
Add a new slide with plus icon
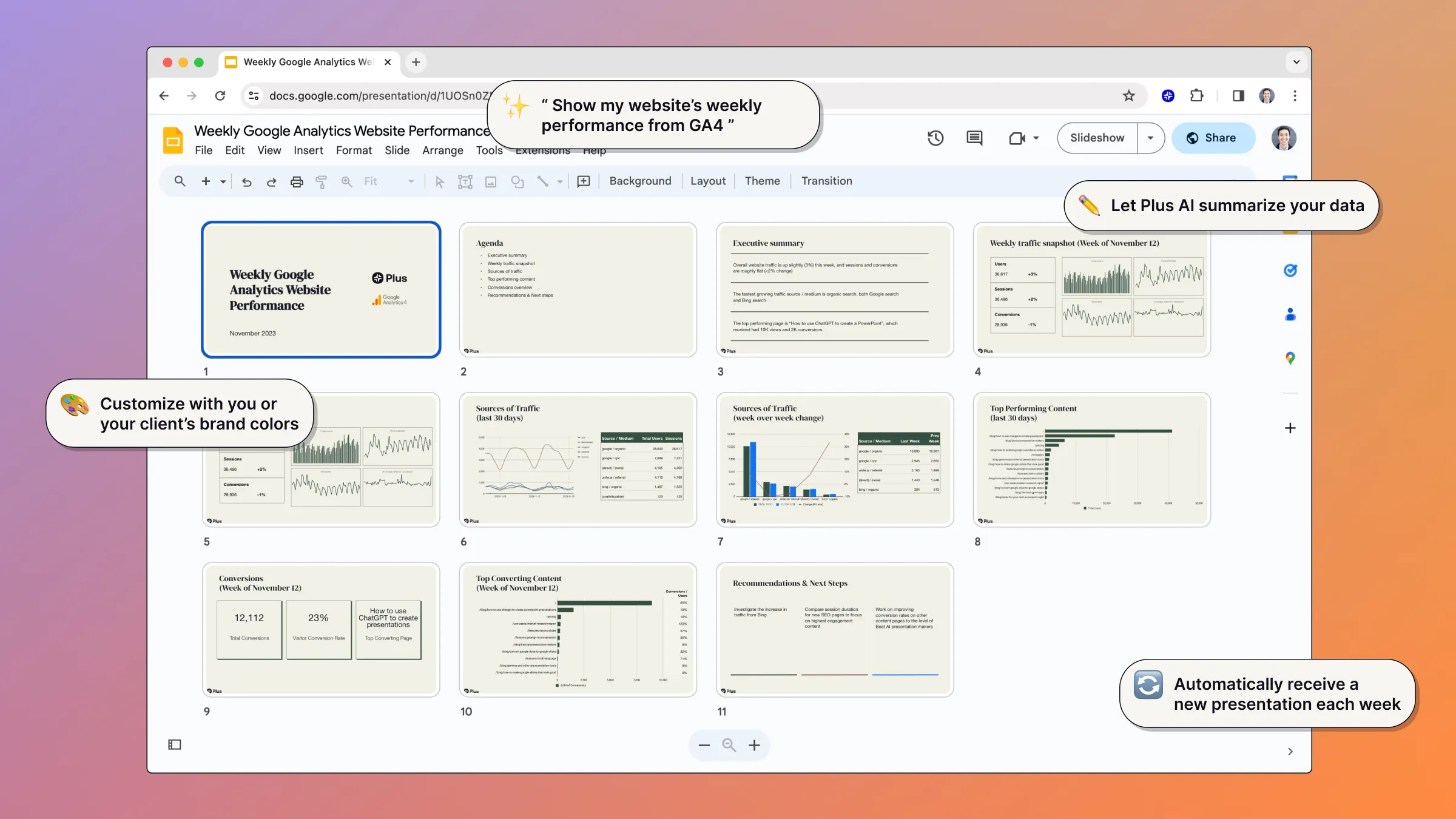[206, 181]
